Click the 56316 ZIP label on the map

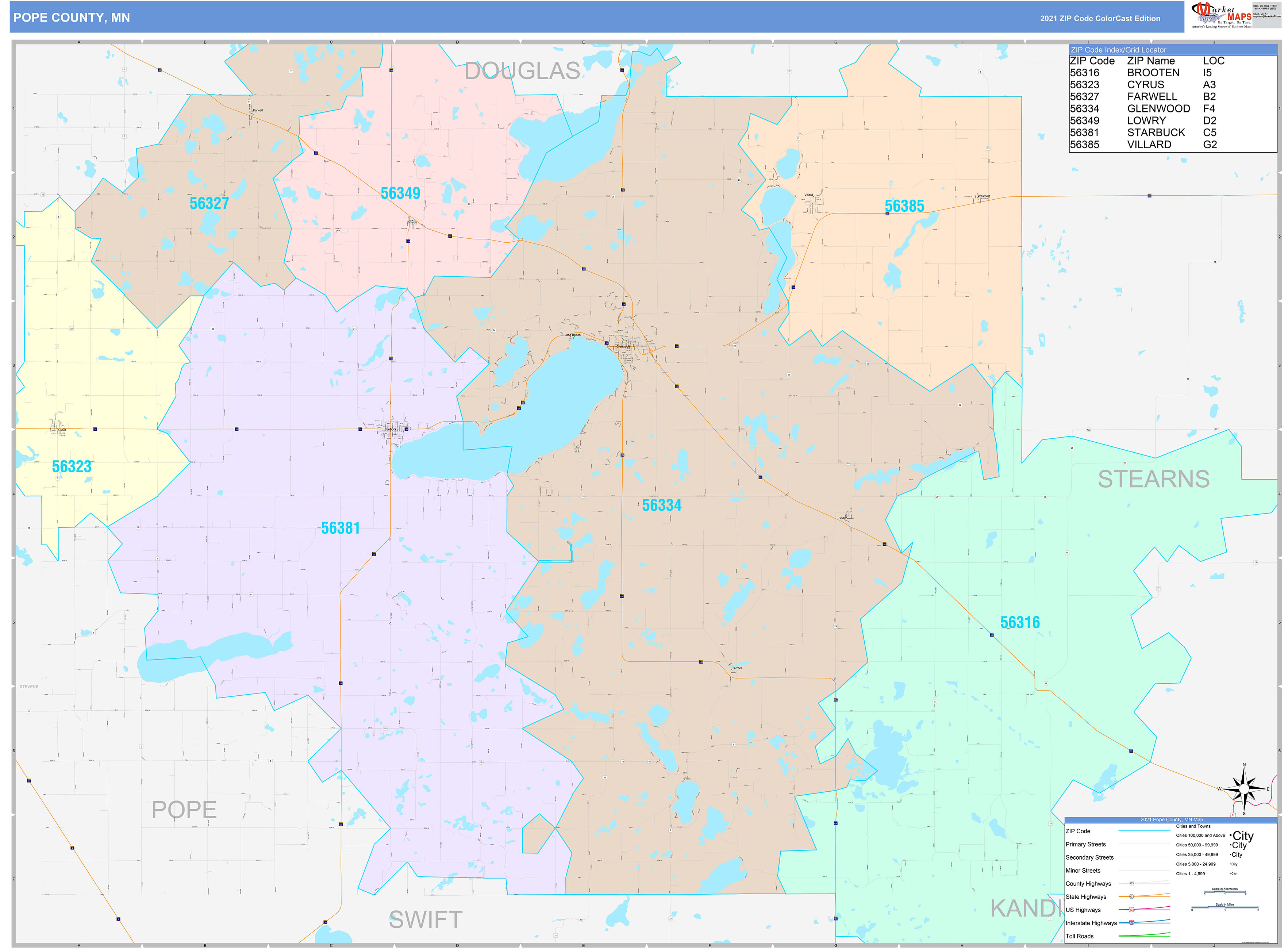1020,622
